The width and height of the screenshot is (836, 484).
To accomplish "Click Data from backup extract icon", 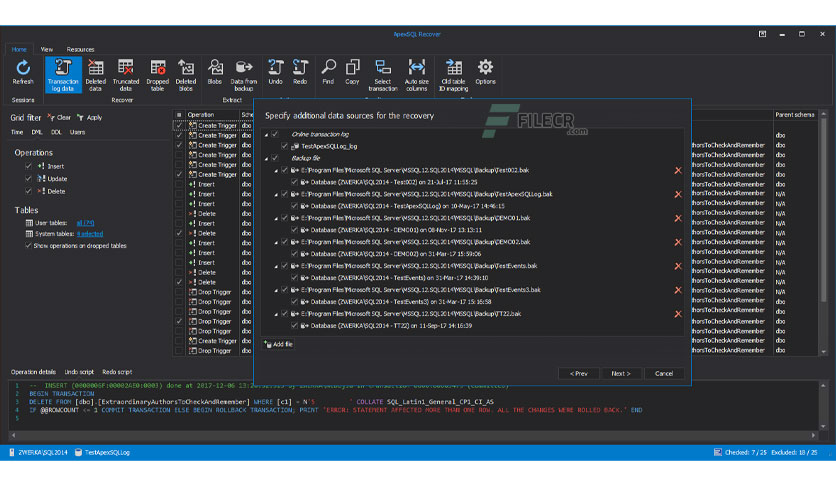I will (244, 75).
